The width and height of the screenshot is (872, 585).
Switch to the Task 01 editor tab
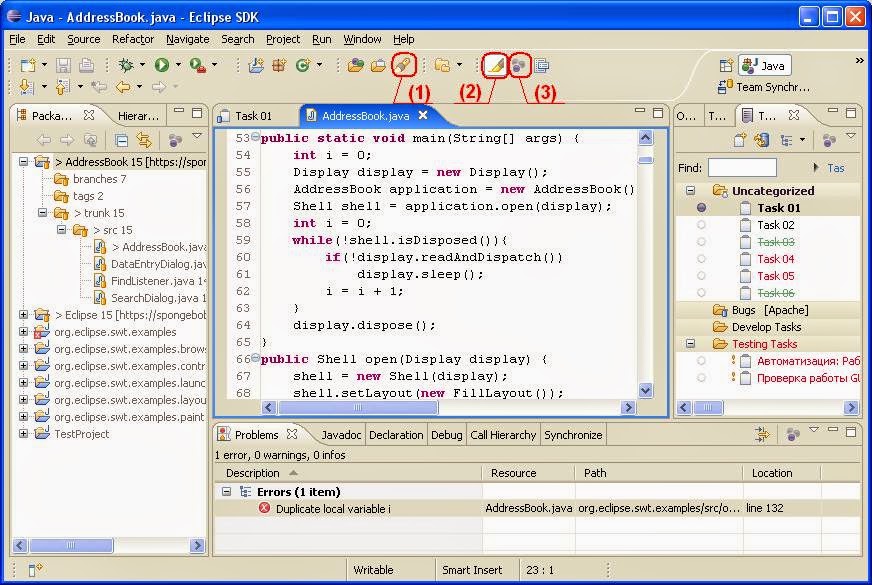[253, 116]
